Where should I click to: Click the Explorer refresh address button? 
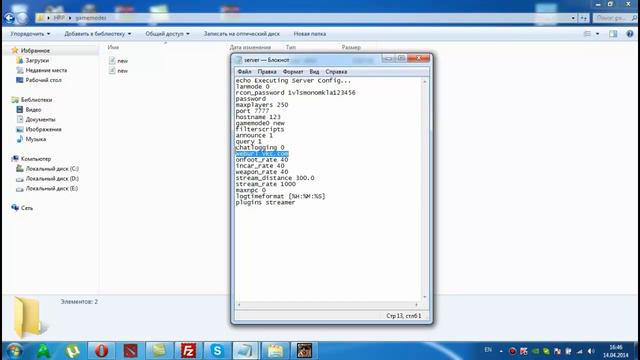[x=584, y=18]
